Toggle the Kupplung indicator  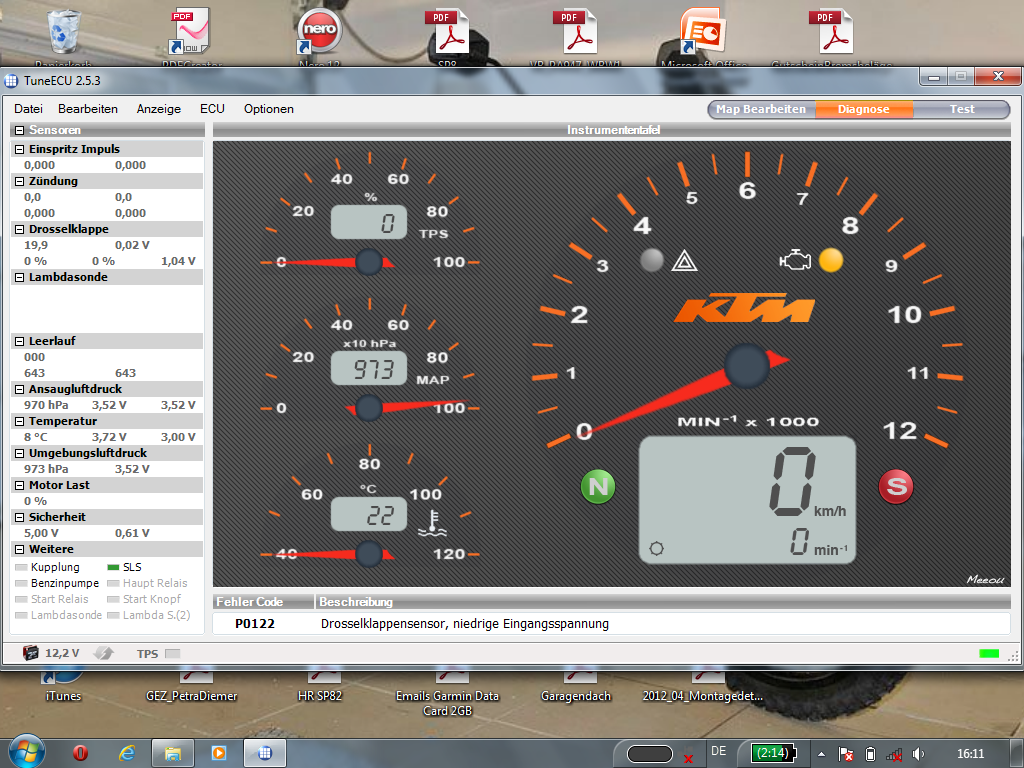pyautogui.click(x=22, y=567)
